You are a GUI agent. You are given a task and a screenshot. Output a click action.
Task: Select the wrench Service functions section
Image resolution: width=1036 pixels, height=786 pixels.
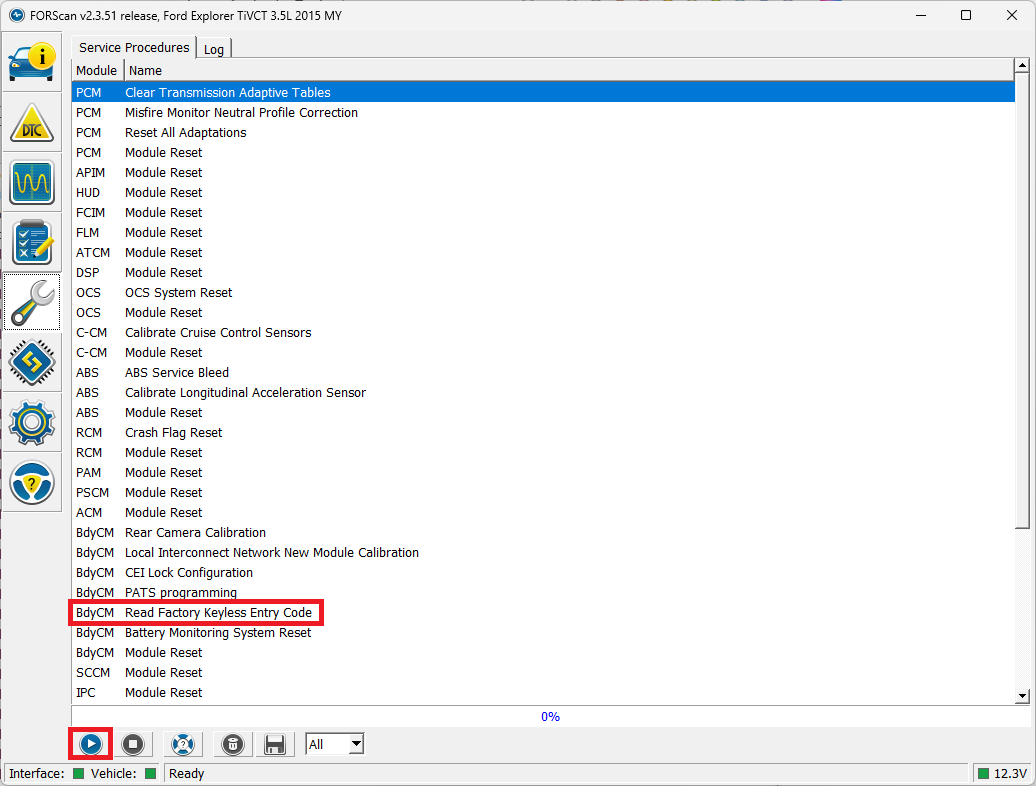coord(32,302)
